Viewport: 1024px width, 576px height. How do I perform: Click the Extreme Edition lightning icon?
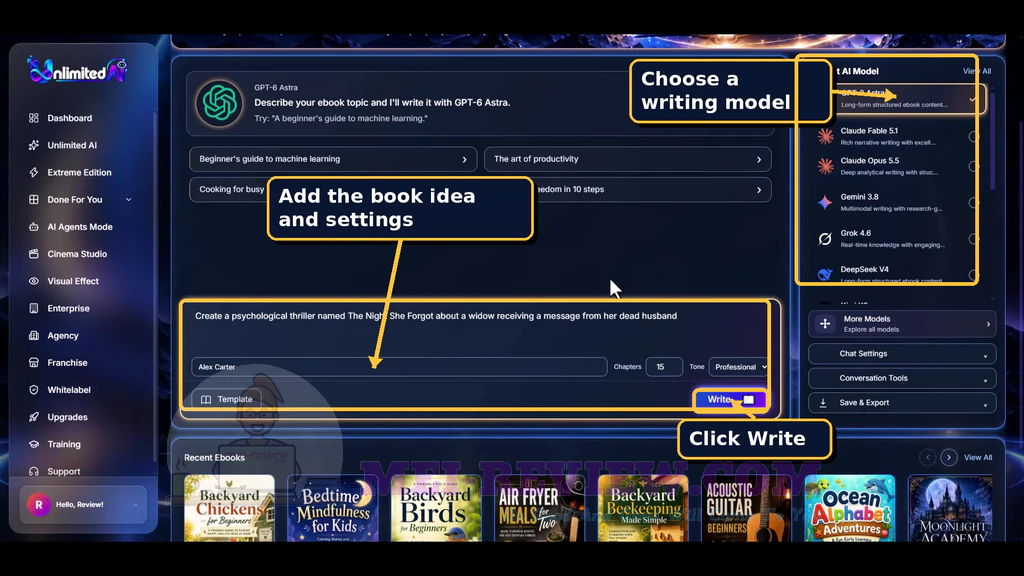[34, 172]
